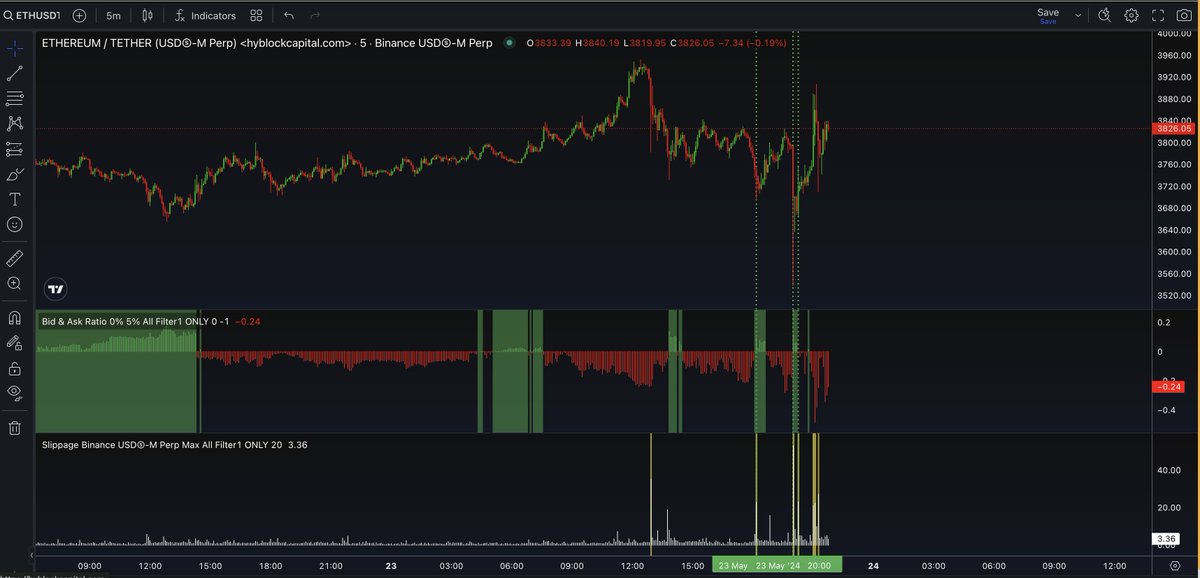Select the brush drawing tool

pyautogui.click(x=15, y=175)
